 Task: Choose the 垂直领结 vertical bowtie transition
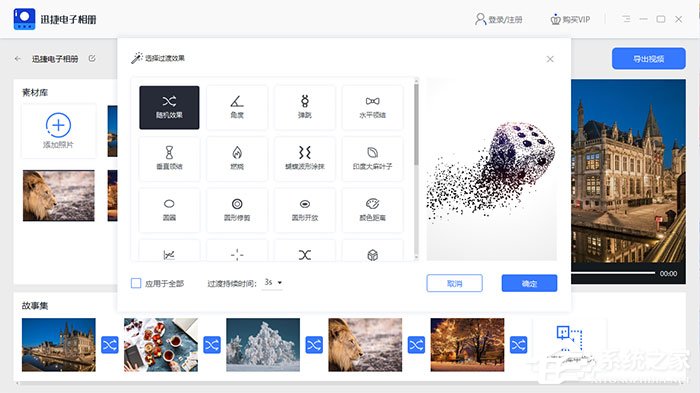169,159
